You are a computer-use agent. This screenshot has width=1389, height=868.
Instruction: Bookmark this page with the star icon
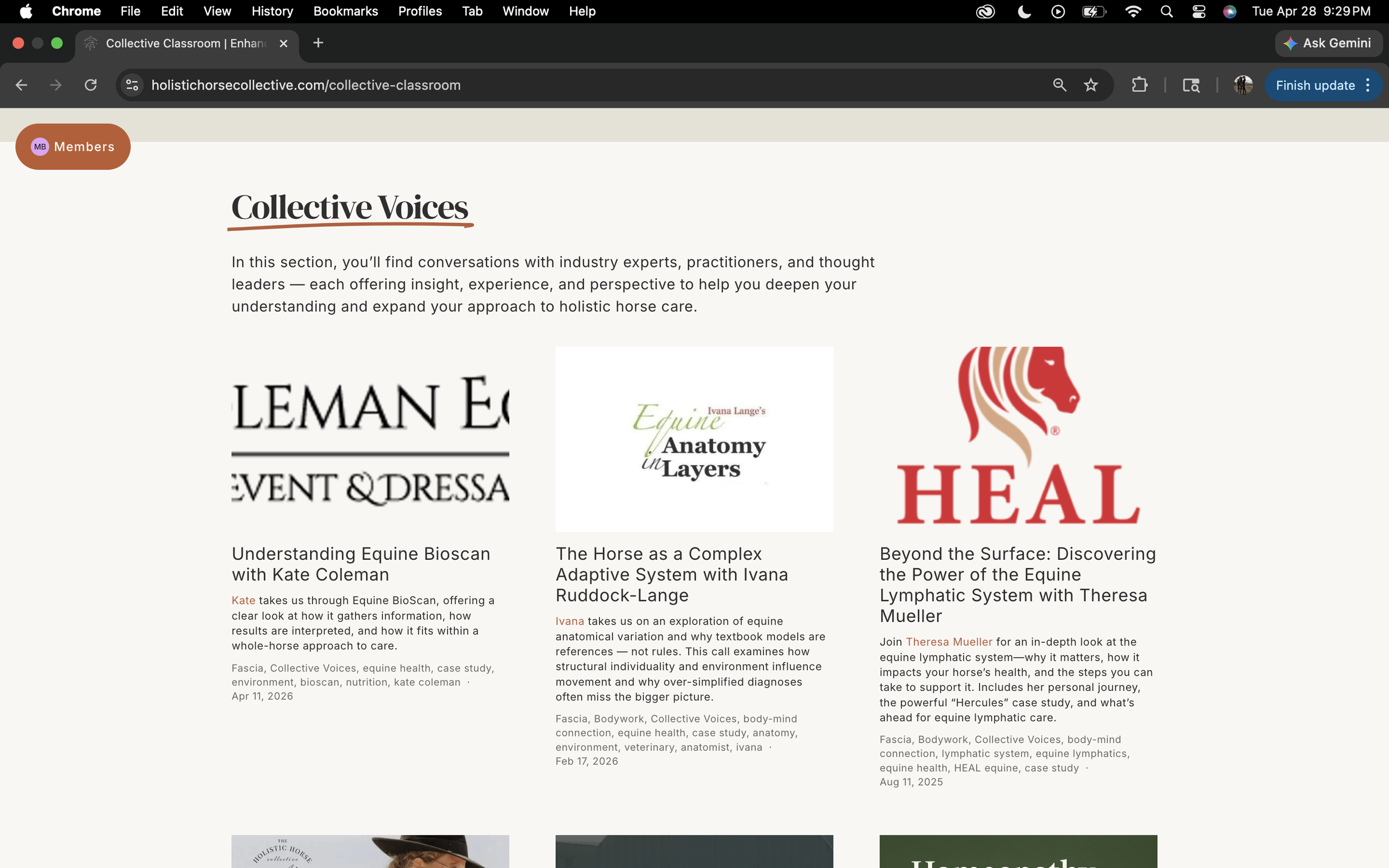(x=1091, y=85)
